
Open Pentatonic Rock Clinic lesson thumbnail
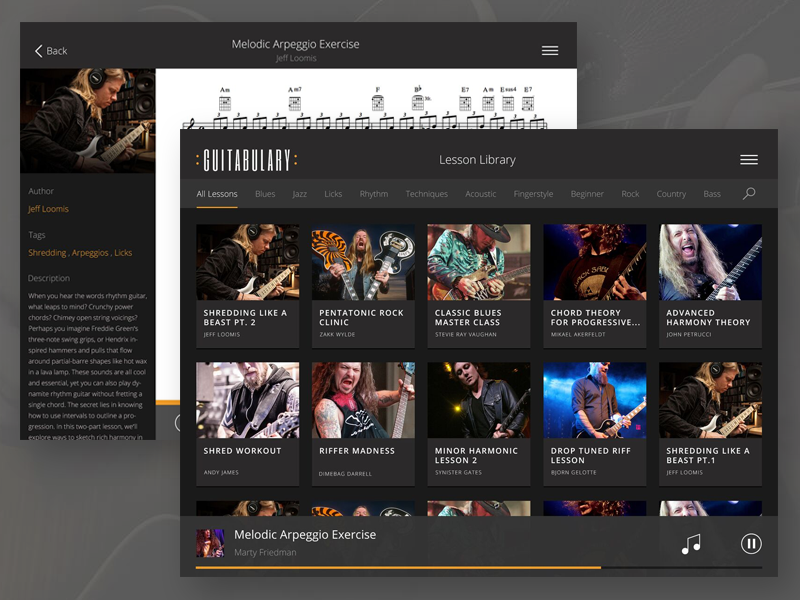point(363,262)
